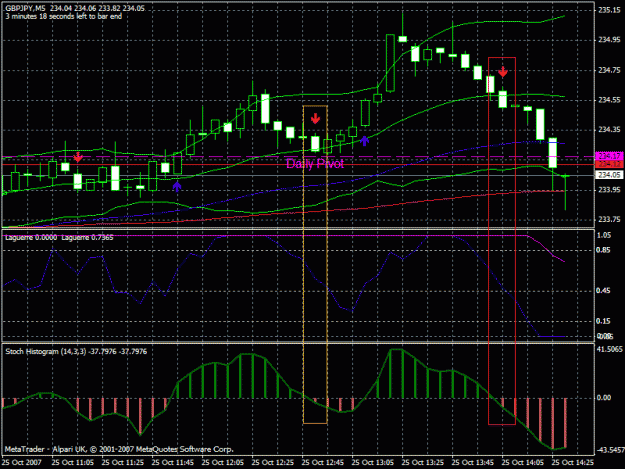Click the '25 Oct 13:05' time axis label
The height and width of the screenshot is (469, 625).
click(373, 462)
